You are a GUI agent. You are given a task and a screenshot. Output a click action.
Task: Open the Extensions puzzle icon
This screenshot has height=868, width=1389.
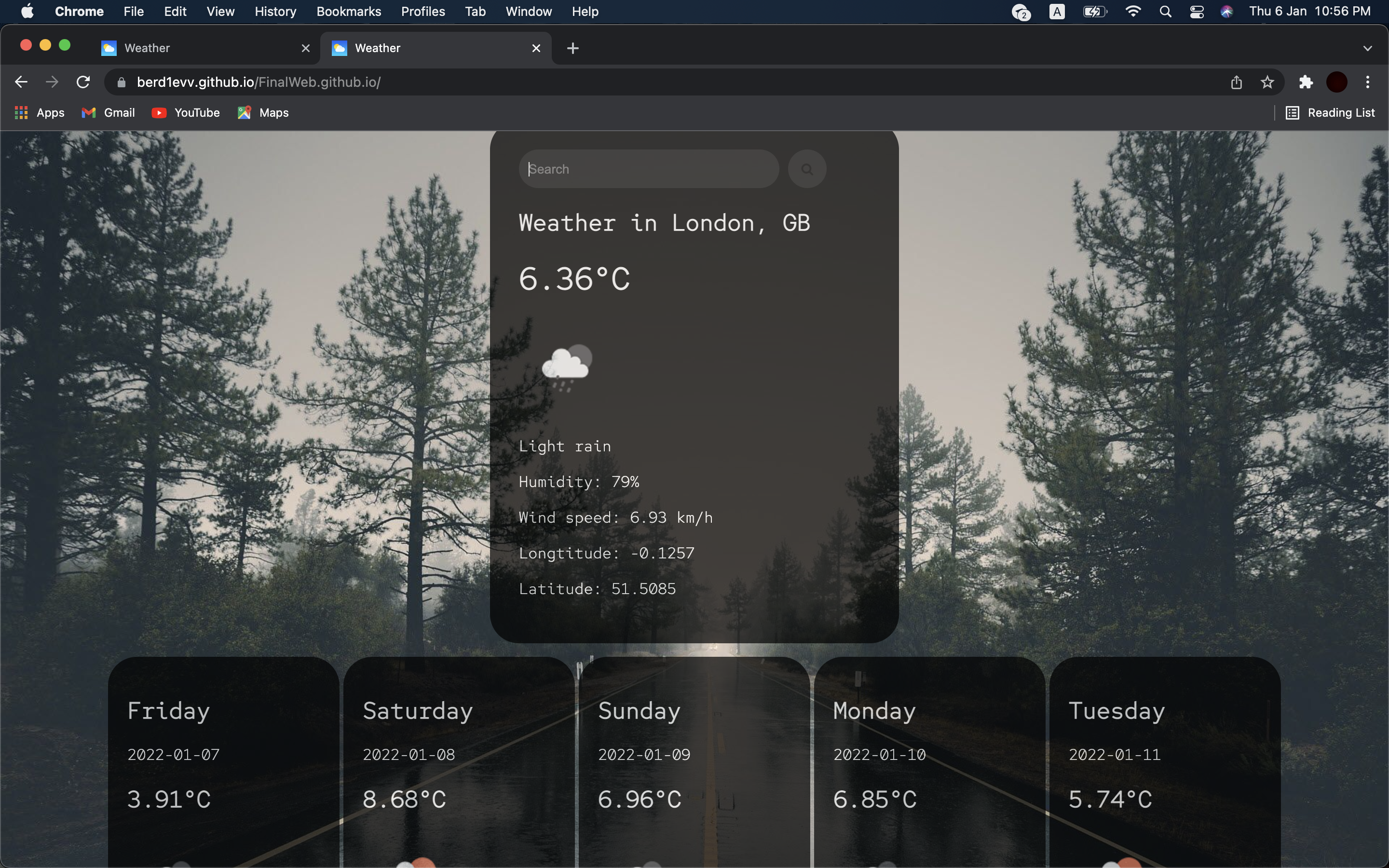tap(1306, 82)
